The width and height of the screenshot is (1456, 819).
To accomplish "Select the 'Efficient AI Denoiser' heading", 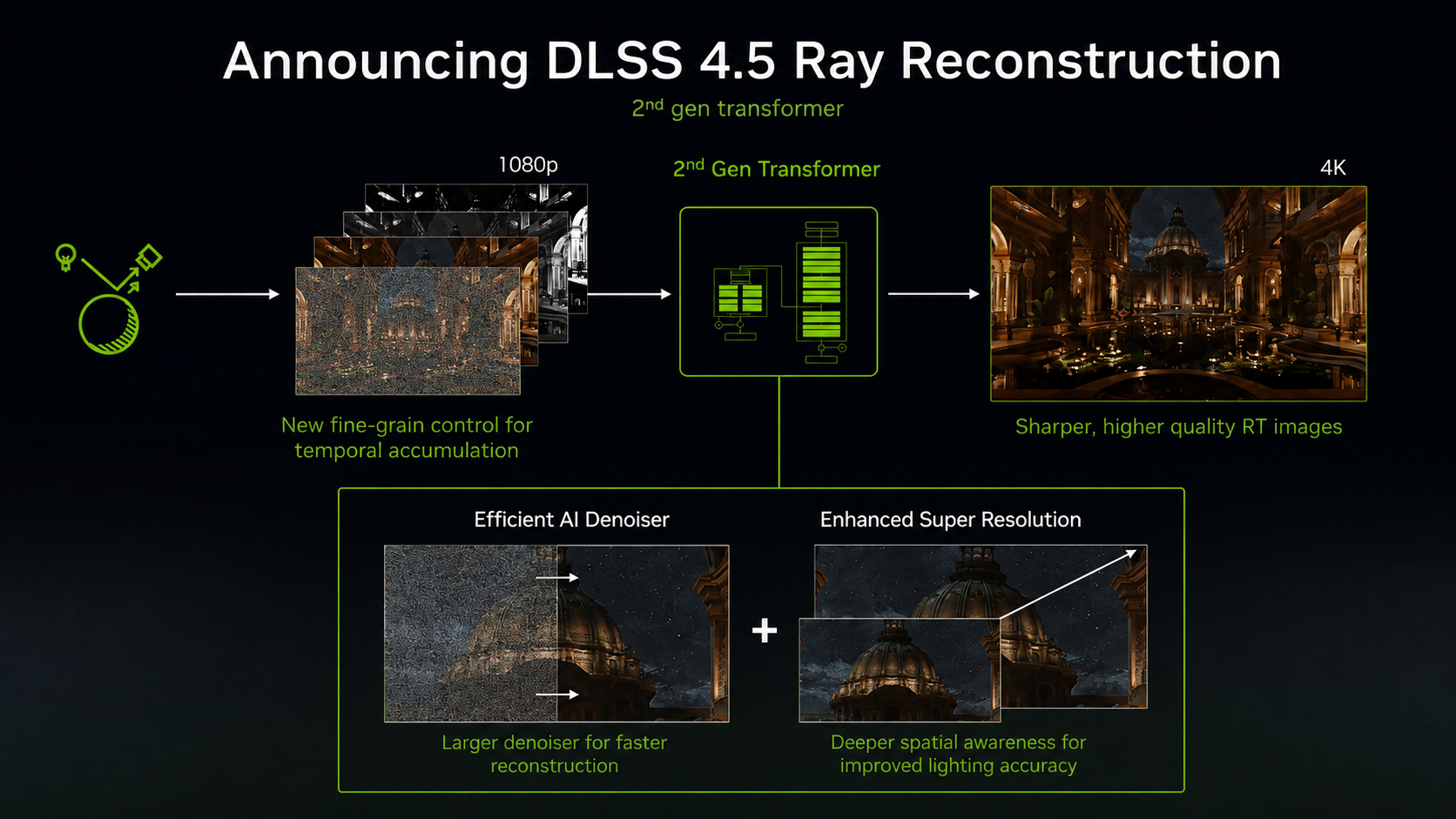I will point(571,520).
